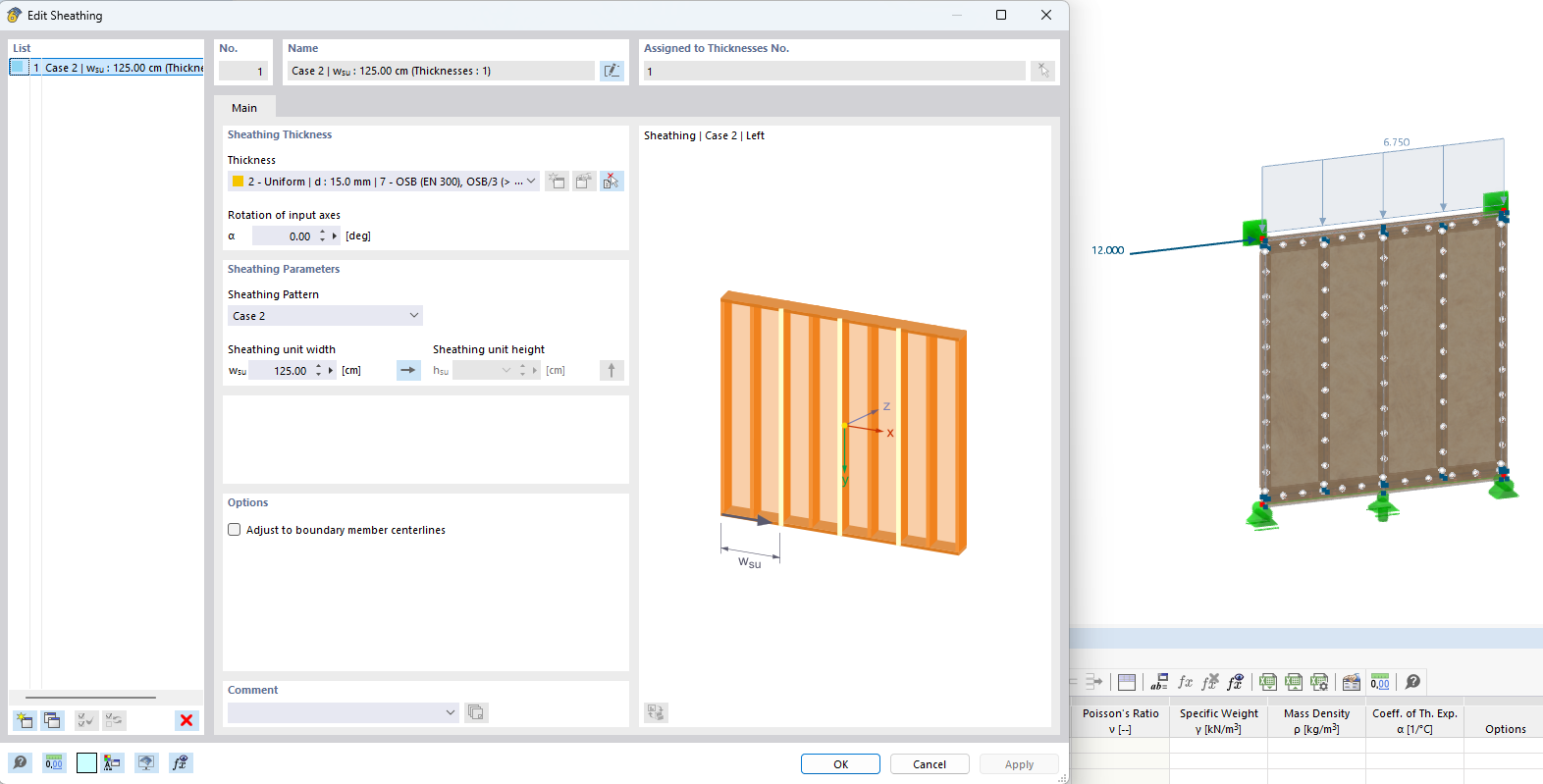The width and height of the screenshot is (1543, 784).
Task: Click the formula visibility fx icon in the dialog footer
Action: click(x=180, y=762)
